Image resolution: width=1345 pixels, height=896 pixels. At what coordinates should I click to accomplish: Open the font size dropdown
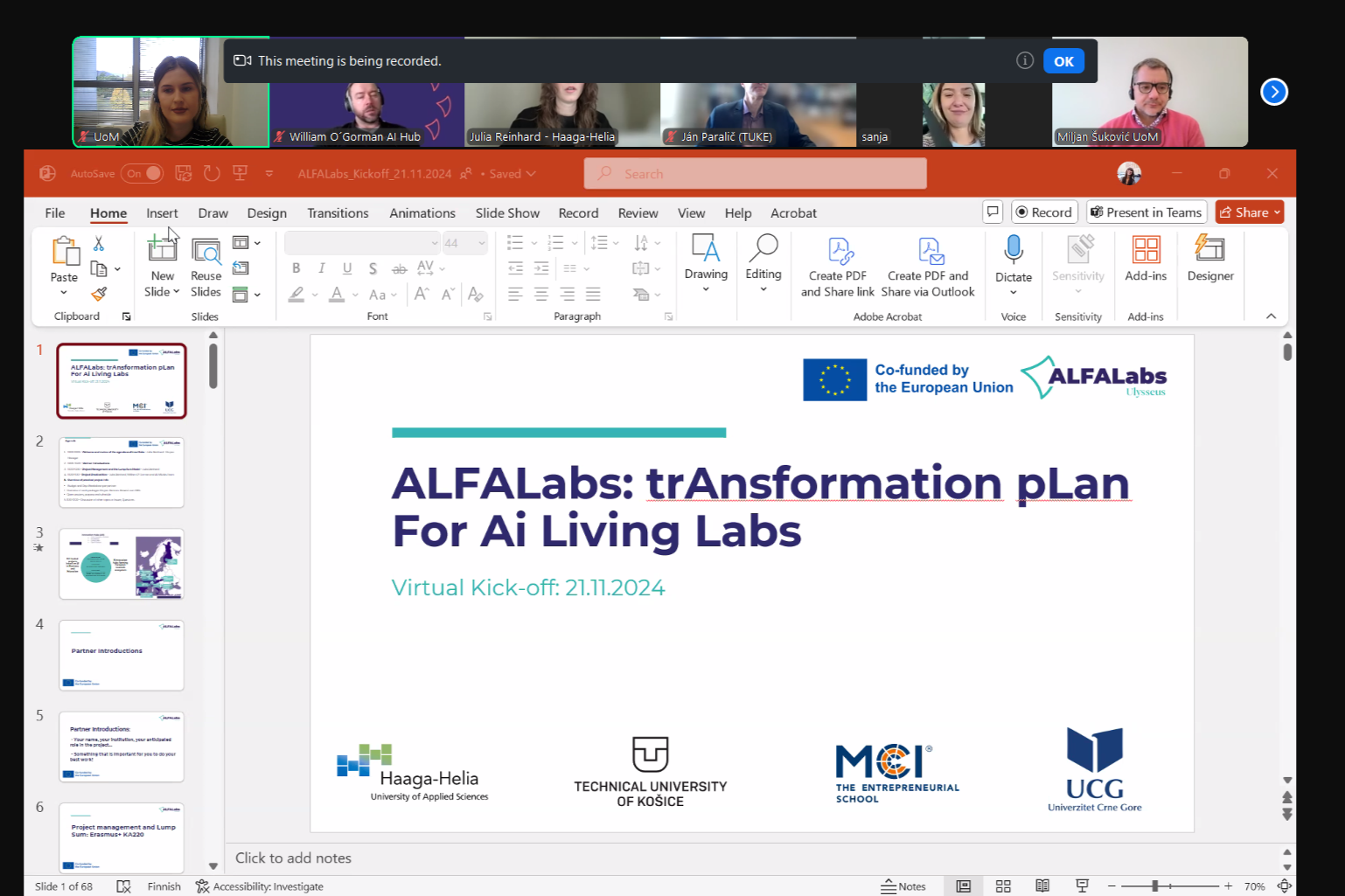point(482,243)
